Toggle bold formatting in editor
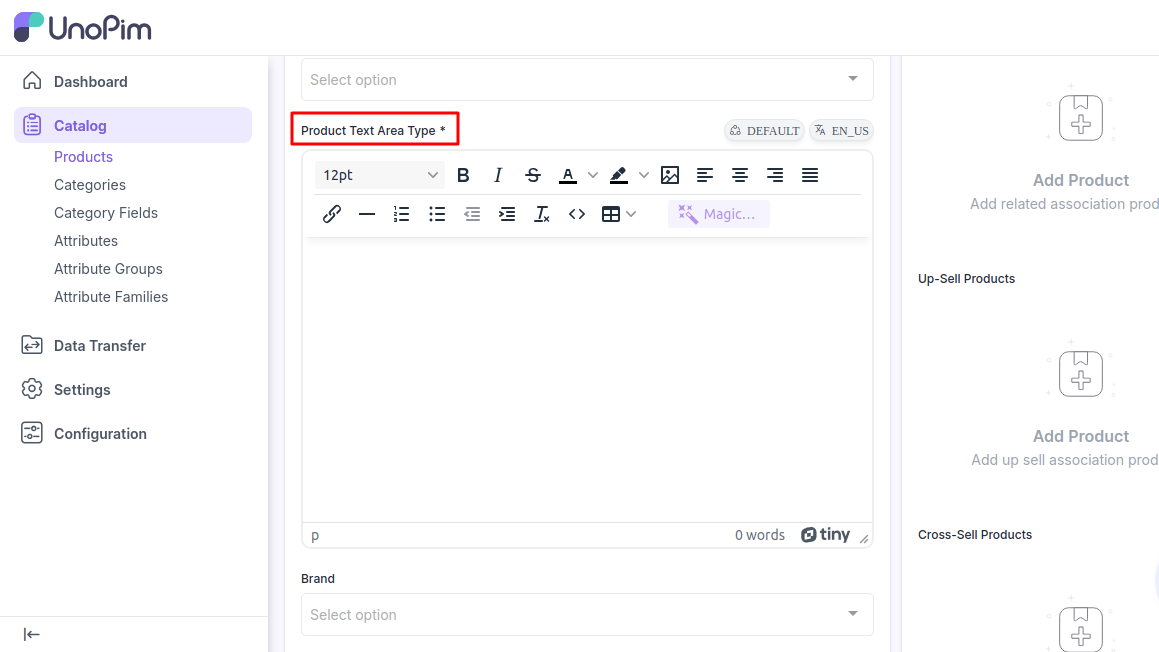This screenshot has width=1159, height=652. 463,175
